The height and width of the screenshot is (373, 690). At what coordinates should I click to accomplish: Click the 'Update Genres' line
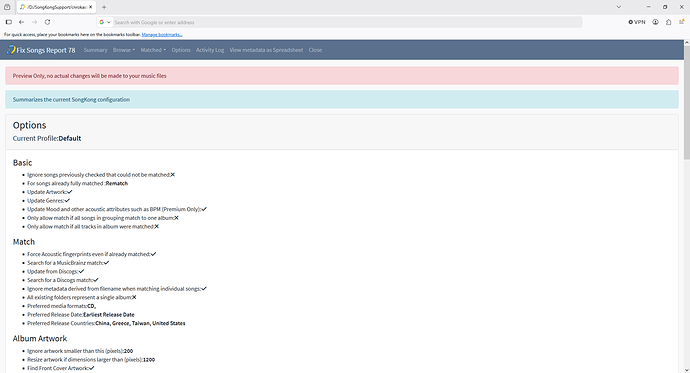(48, 201)
